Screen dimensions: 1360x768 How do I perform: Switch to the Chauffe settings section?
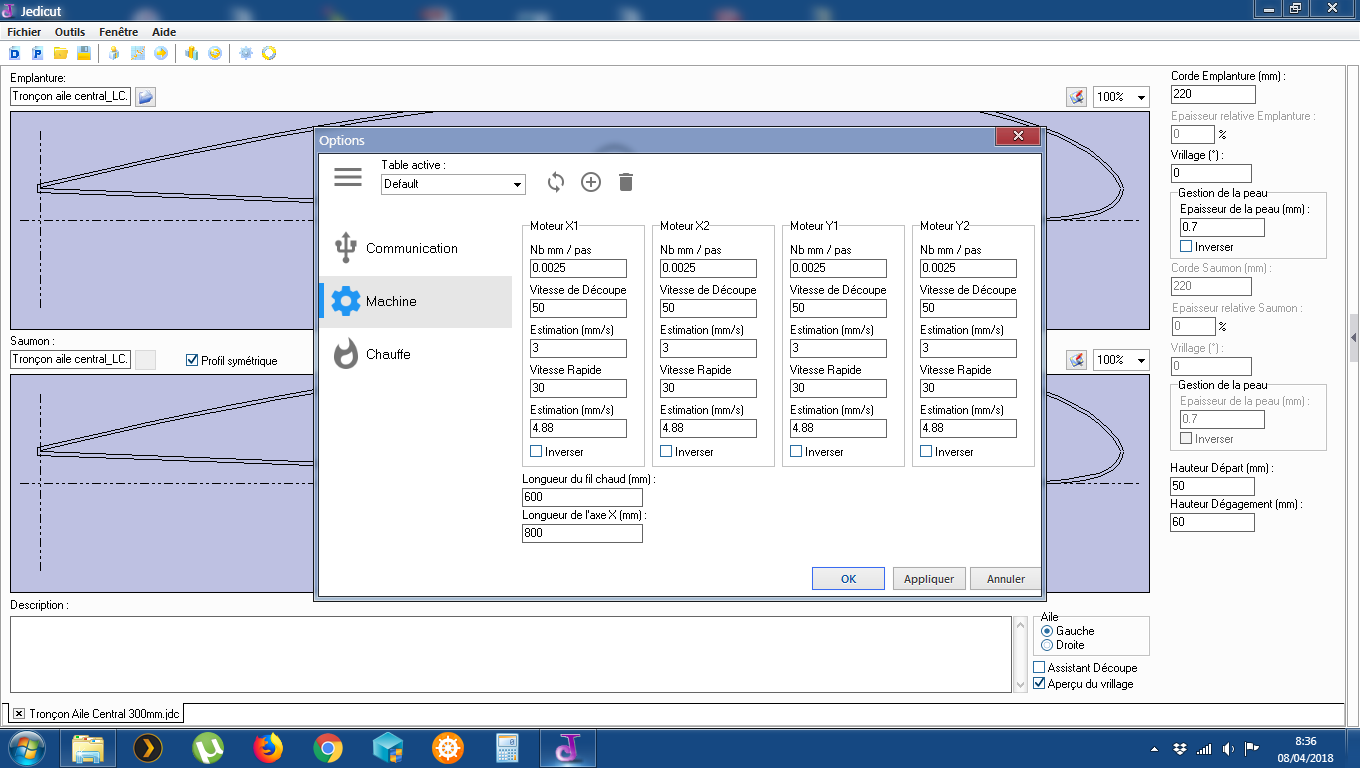point(388,354)
